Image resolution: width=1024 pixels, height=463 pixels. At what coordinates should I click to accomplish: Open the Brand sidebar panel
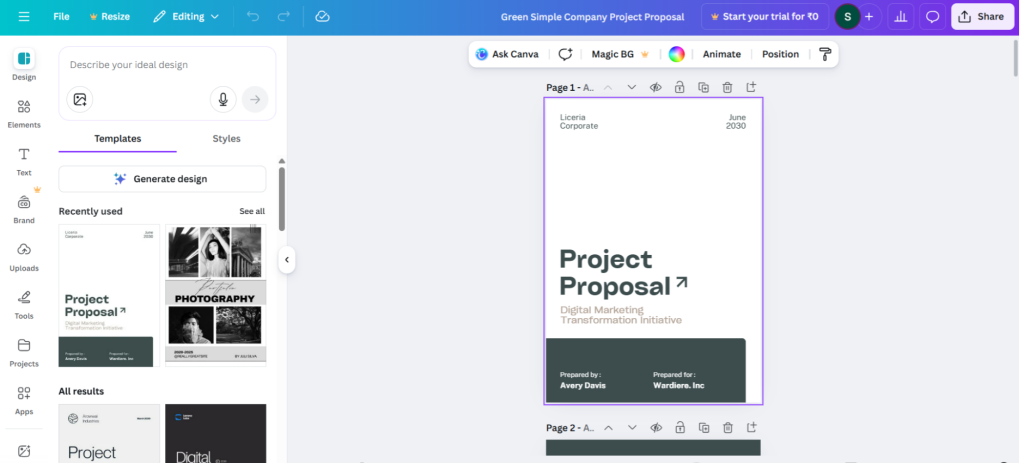click(x=24, y=209)
